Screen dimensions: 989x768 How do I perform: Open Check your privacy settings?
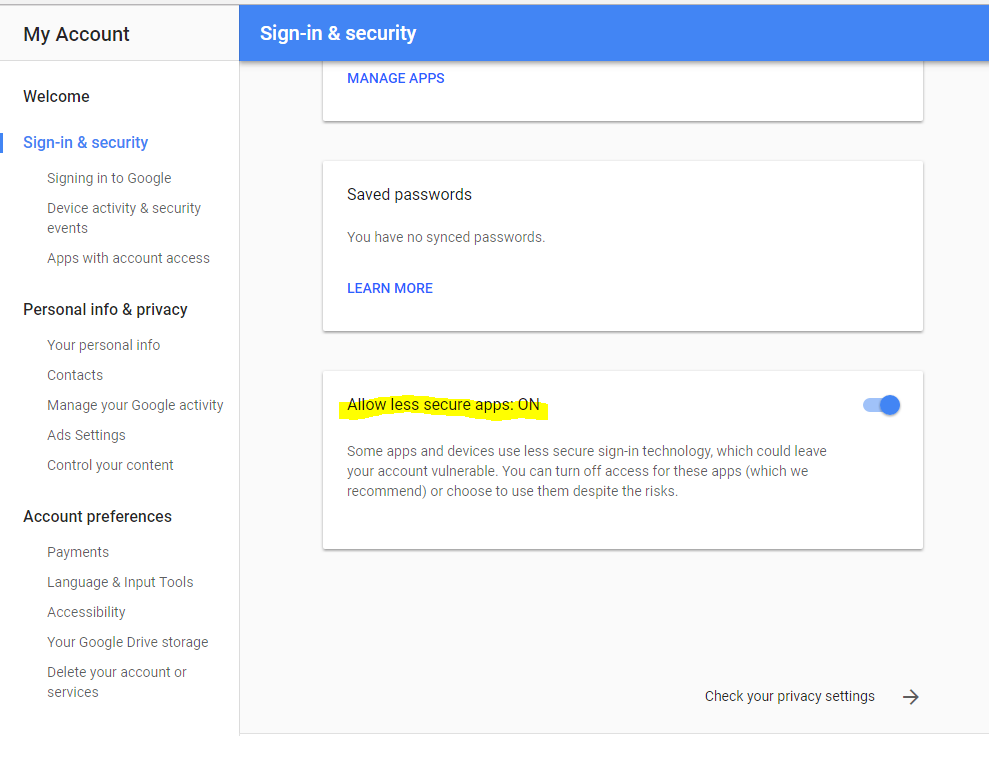tap(790, 696)
